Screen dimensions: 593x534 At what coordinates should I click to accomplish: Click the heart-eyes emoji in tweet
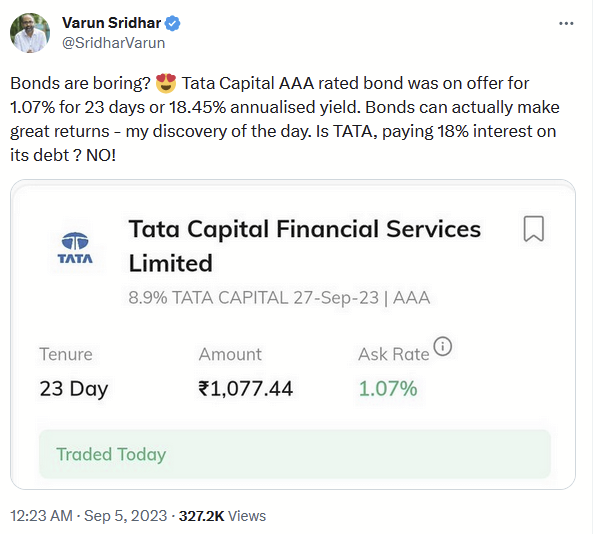tap(166, 84)
